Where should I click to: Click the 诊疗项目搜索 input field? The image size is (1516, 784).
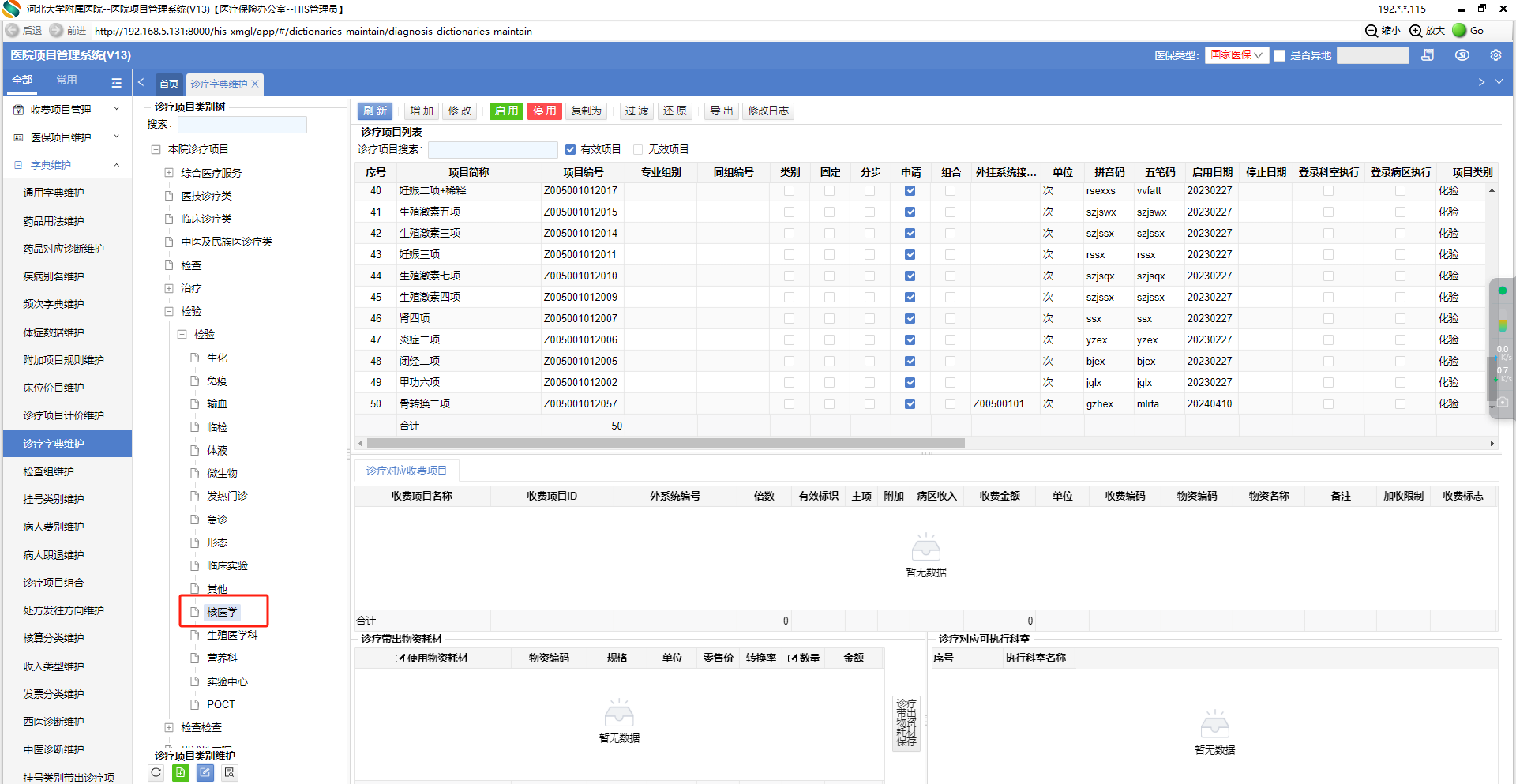click(493, 149)
